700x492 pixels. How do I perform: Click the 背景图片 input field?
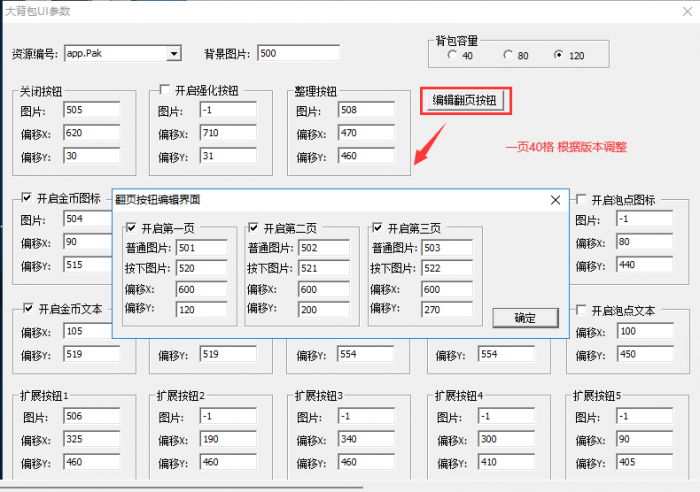(298, 53)
